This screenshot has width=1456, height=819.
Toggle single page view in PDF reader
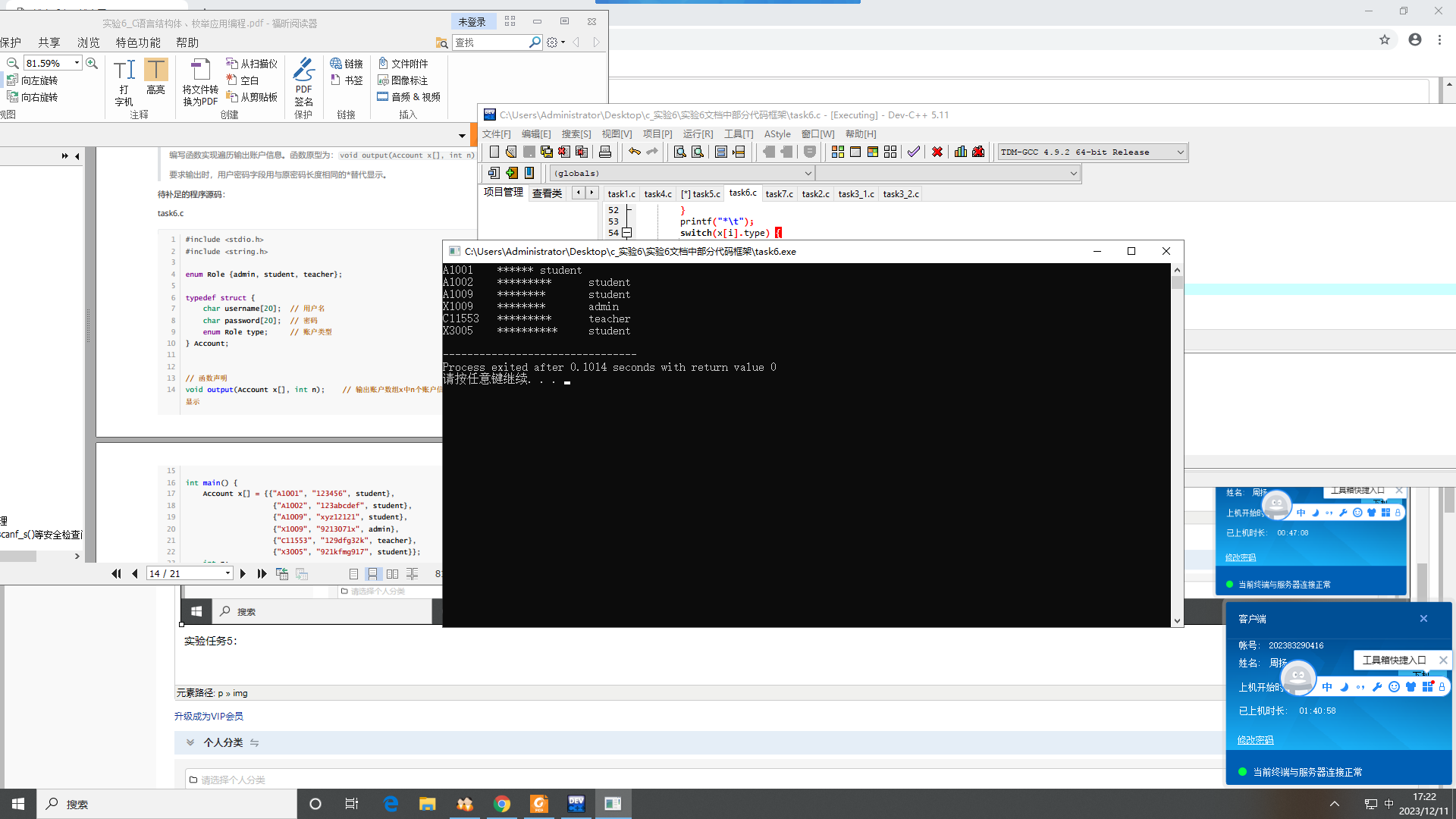(x=353, y=574)
